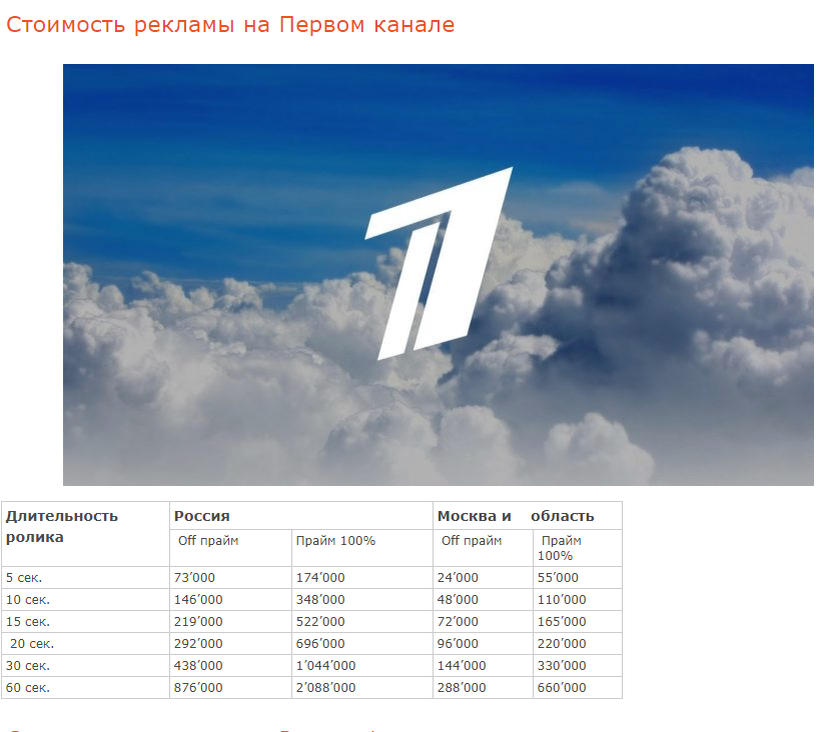Click 'Прайм 100%' subheader under Россия

[335, 541]
